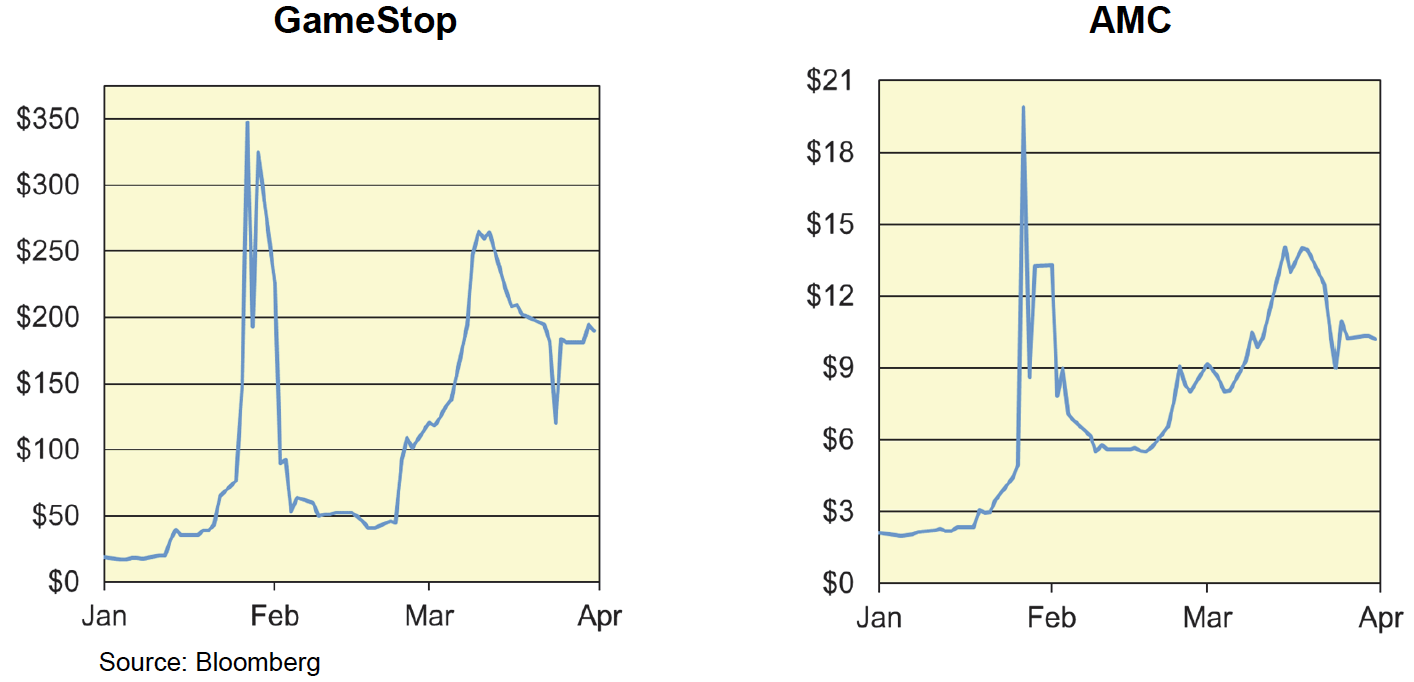Click AMC's highest price spike near $20

pos(1023,107)
